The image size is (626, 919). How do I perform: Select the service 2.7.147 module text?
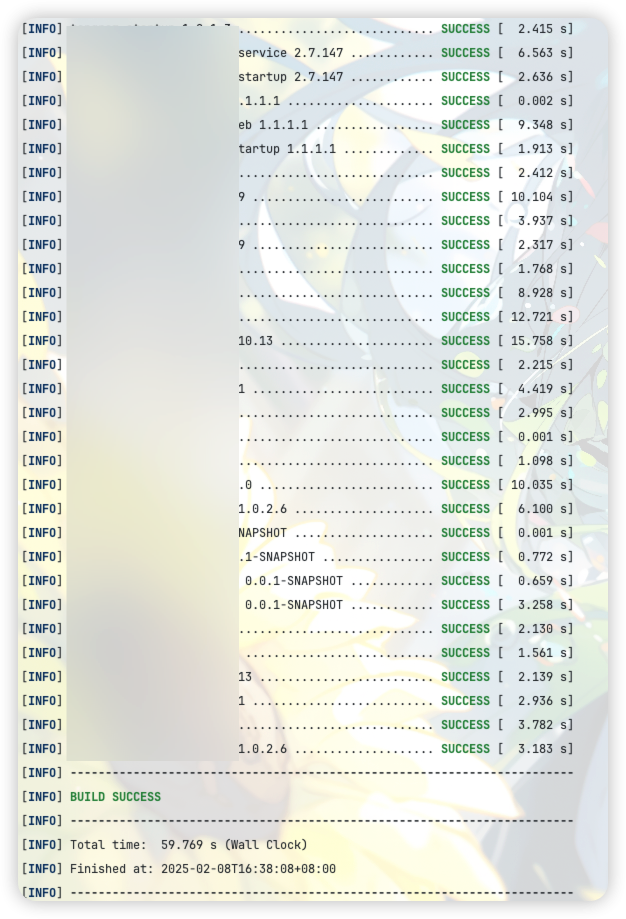coord(291,53)
